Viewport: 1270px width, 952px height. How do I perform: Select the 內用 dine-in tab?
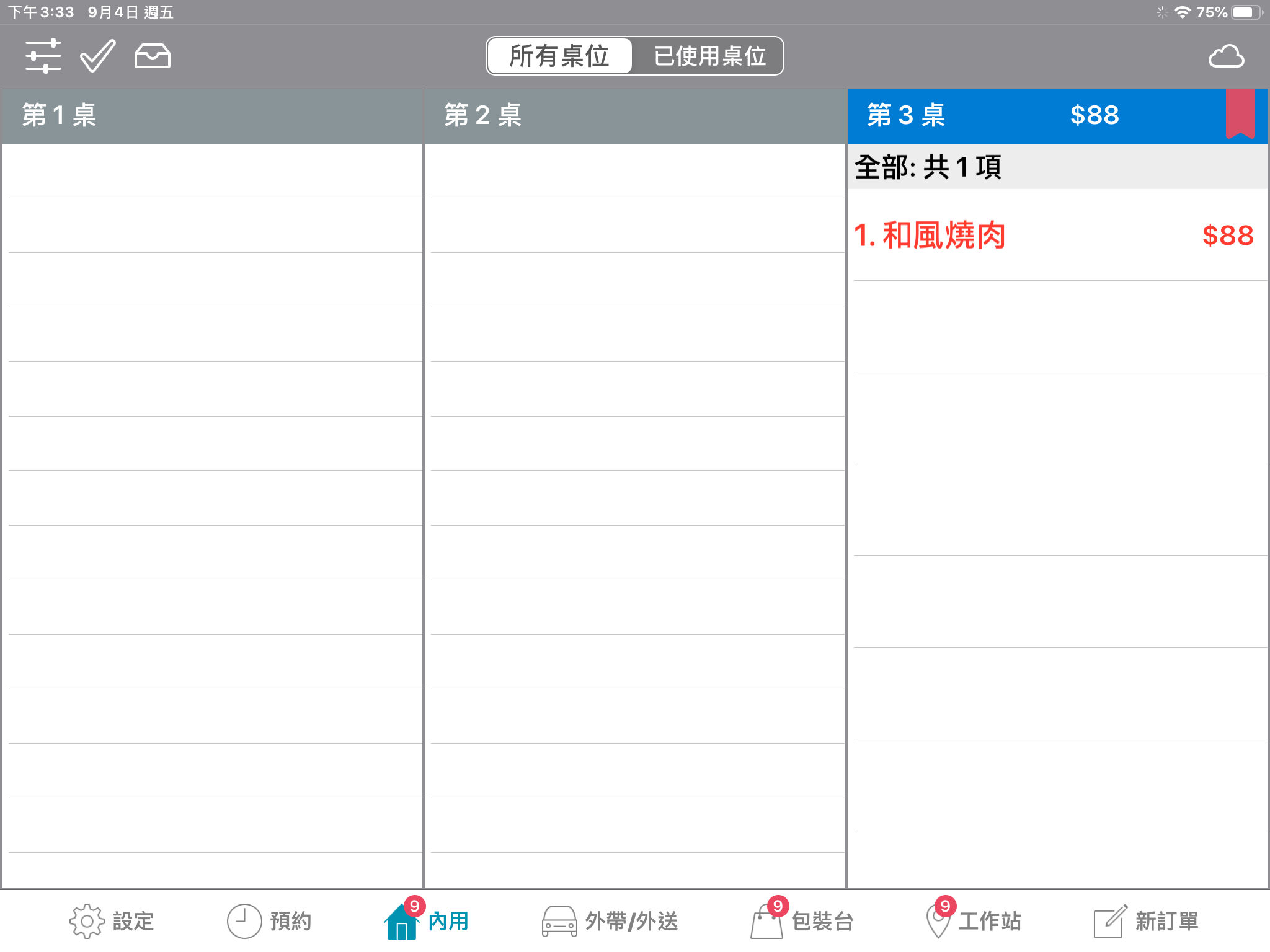click(x=428, y=921)
